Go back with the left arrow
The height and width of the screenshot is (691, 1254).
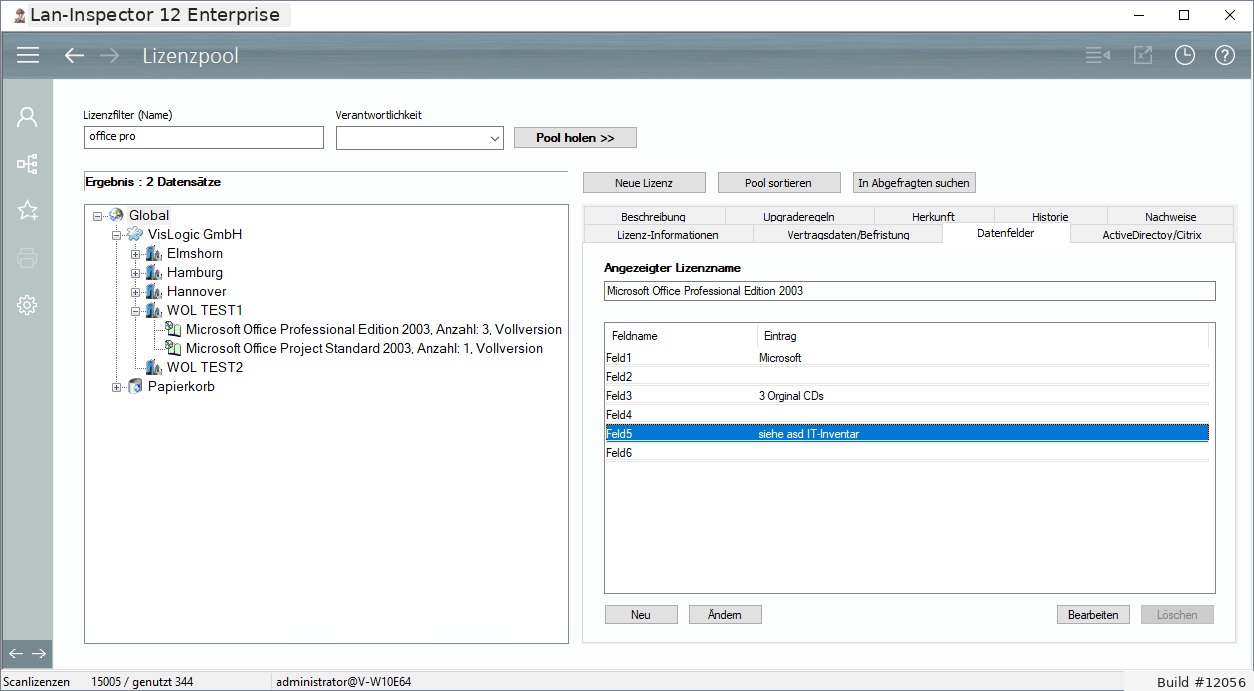click(74, 56)
